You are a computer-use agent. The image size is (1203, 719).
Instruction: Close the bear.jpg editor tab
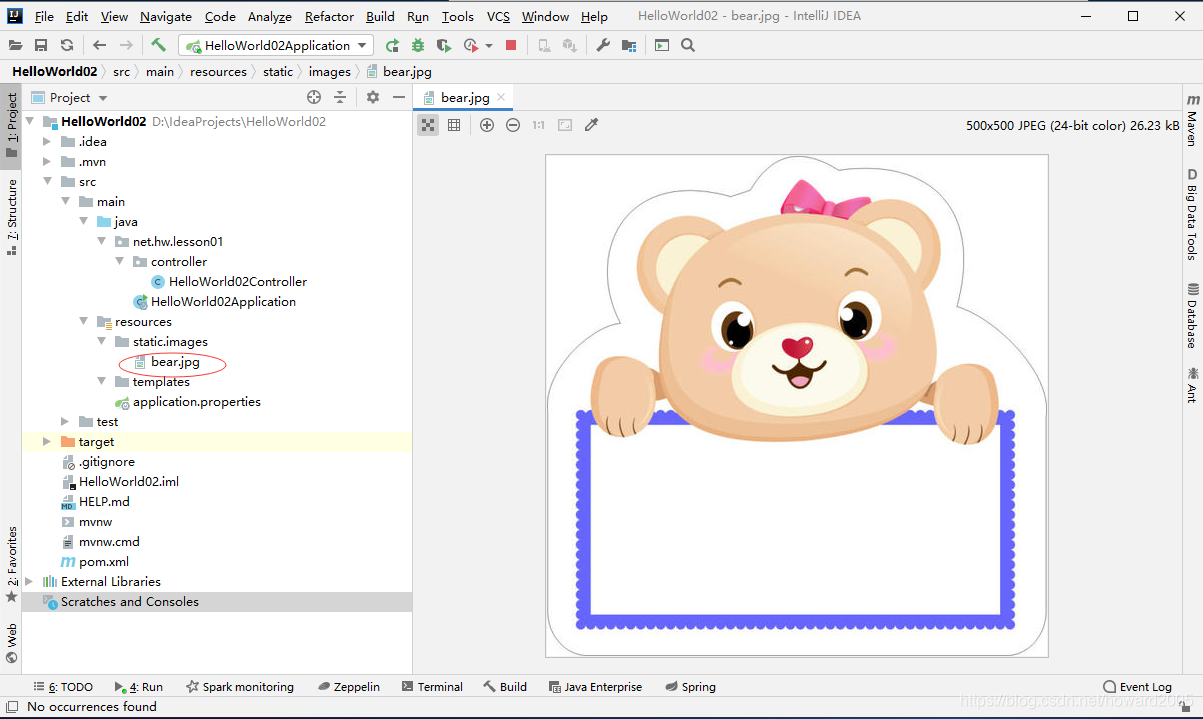tap(502, 97)
